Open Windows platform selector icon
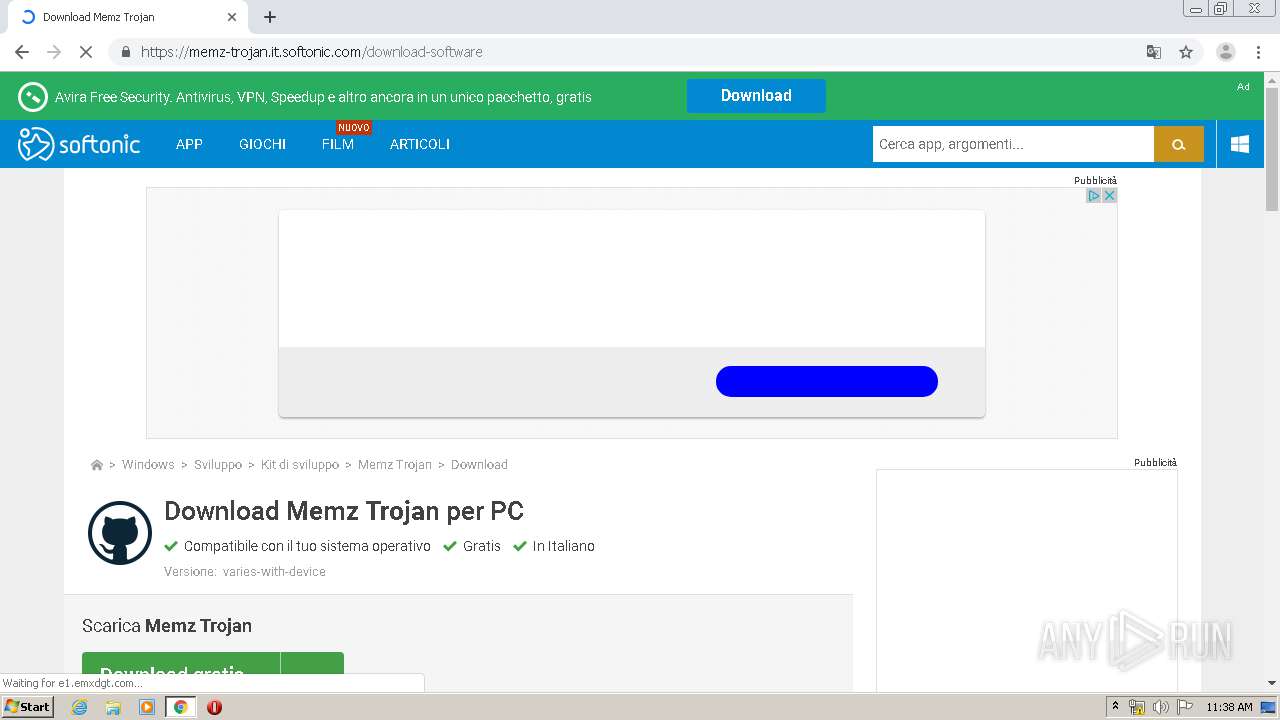 1240,144
